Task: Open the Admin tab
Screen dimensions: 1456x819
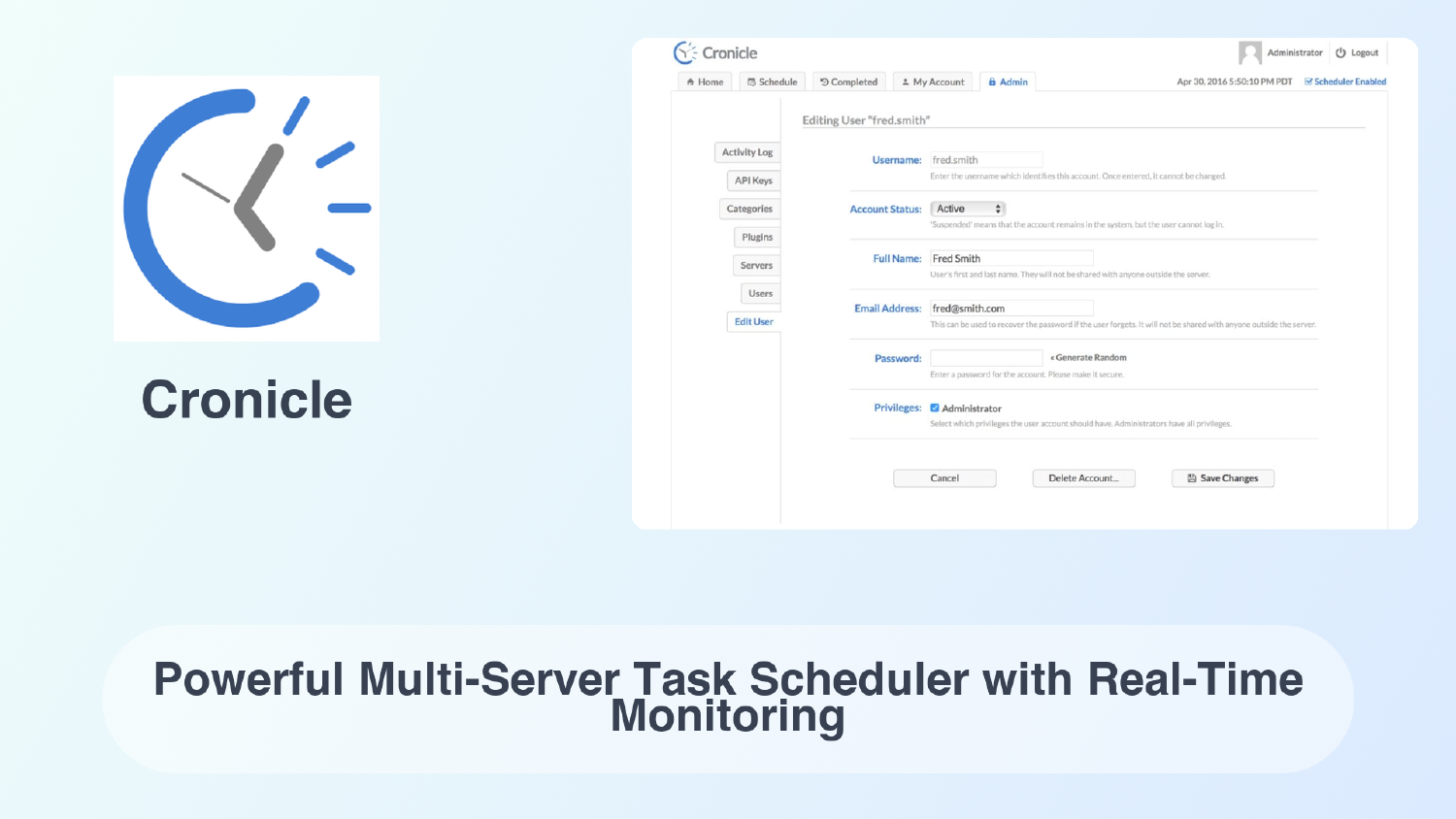Action: coord(1008,82)
